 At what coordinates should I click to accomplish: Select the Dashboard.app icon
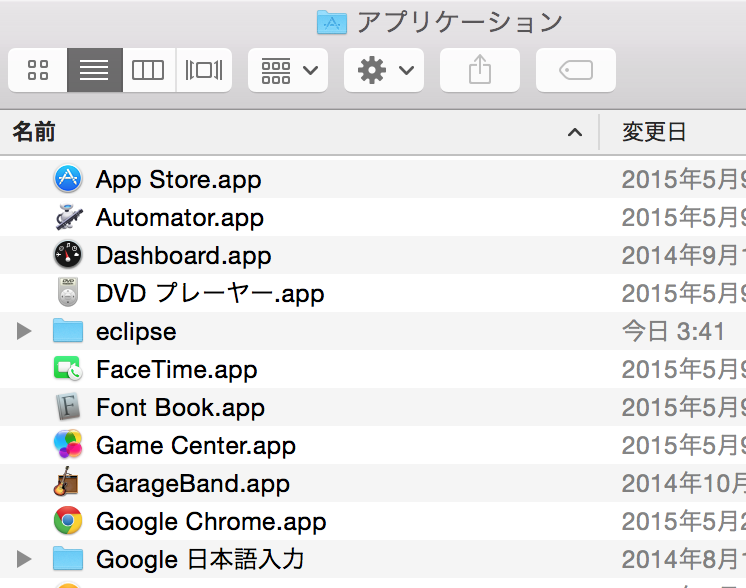click(x=68, y=255)
